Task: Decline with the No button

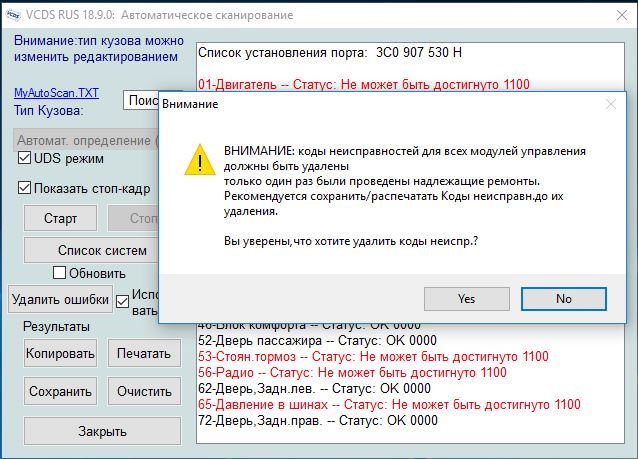Action: coord(564,299)
